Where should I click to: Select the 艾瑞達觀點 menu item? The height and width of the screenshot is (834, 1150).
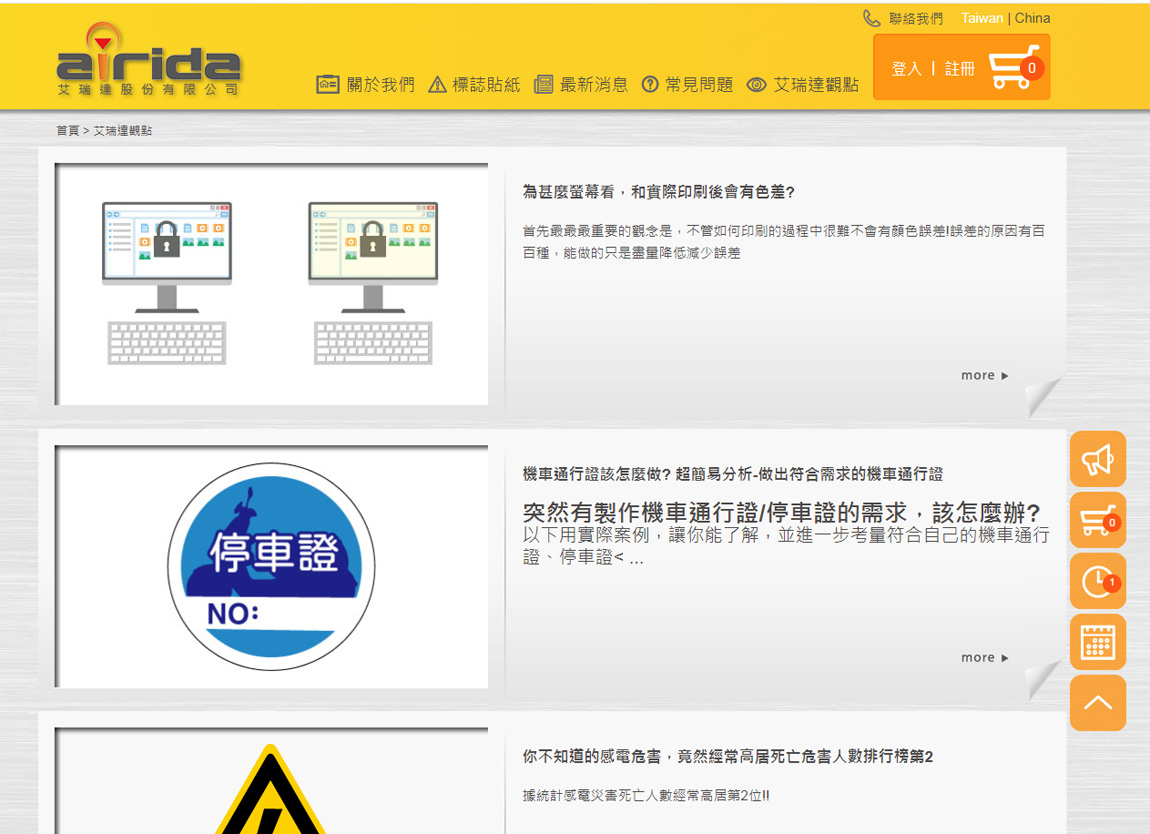click(803, 85)
